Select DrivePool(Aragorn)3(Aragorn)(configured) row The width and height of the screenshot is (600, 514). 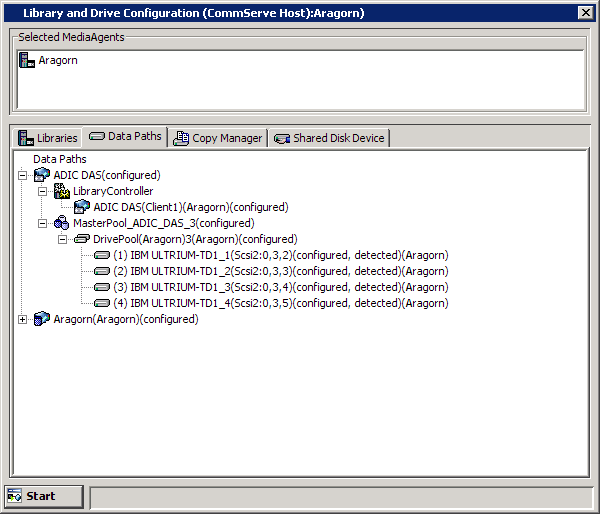point(195,239)
